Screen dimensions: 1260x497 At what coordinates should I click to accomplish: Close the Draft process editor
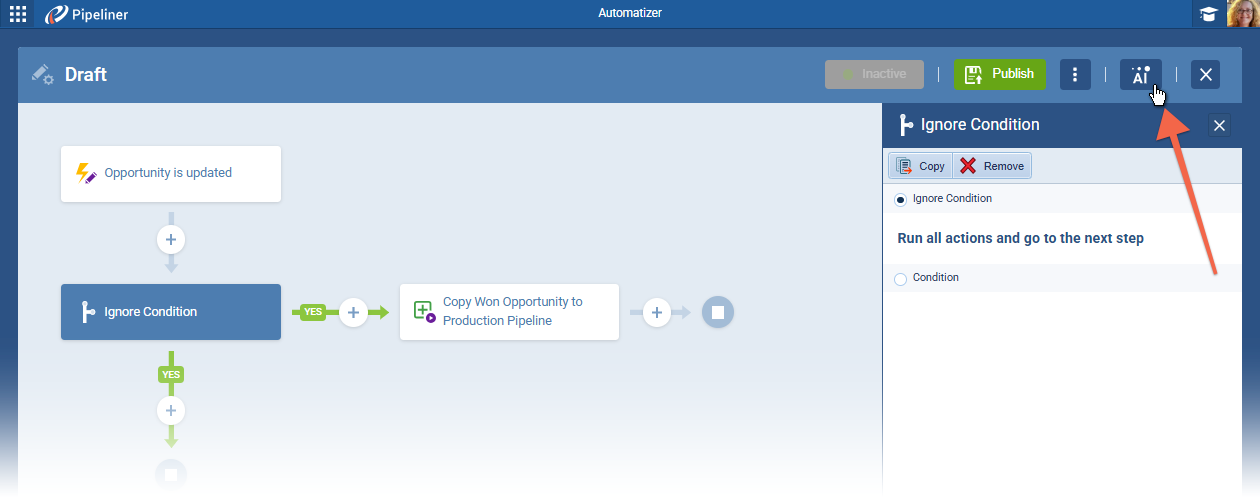1205,75
